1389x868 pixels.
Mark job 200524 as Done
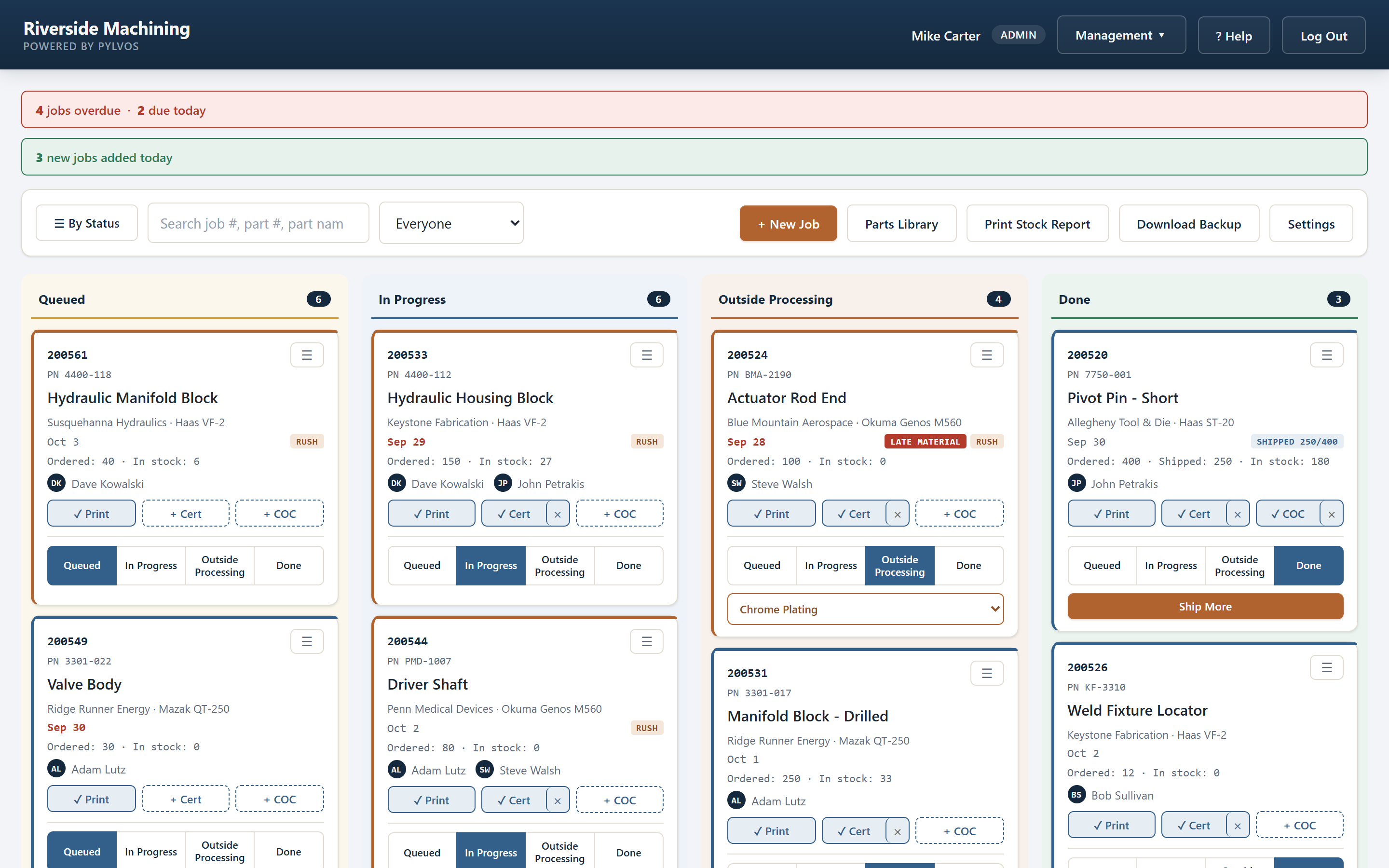(x=968, y=566)
